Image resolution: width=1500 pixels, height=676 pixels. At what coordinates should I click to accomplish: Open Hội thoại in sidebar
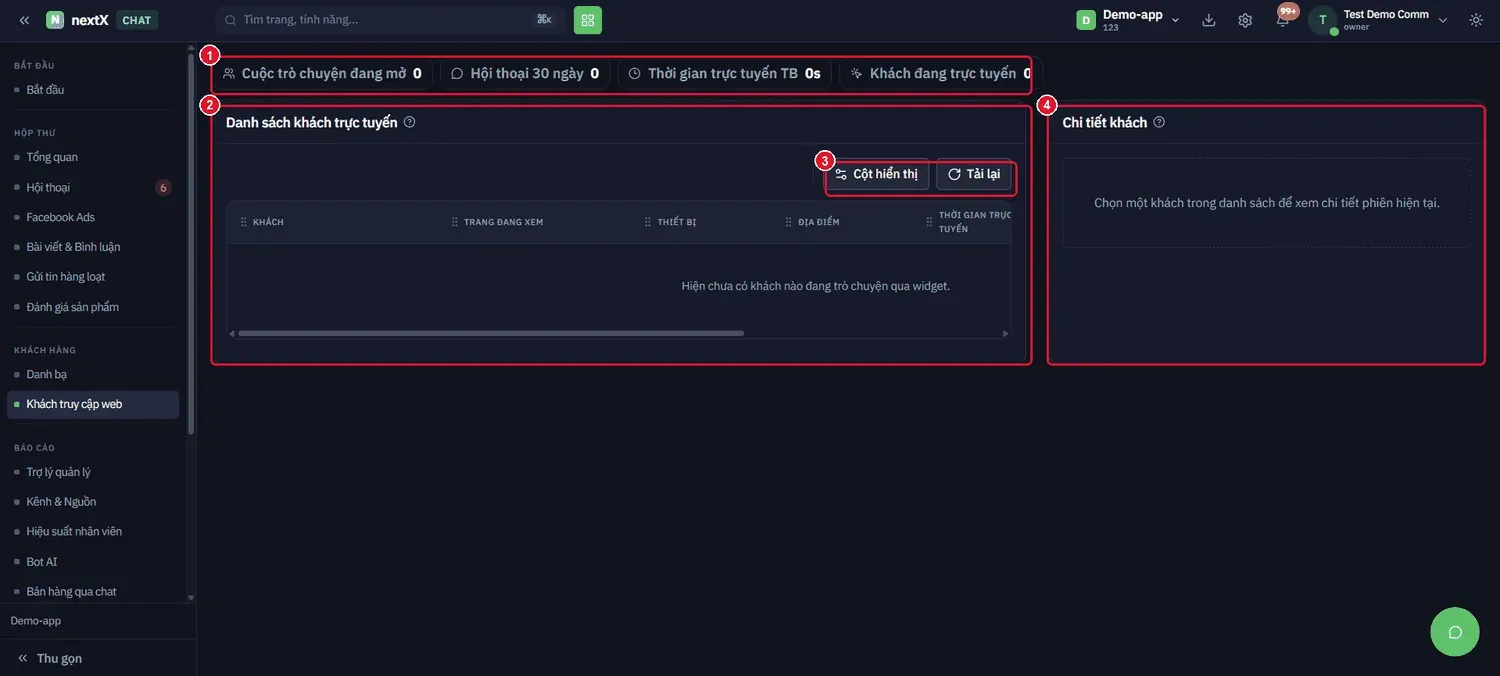93,187
